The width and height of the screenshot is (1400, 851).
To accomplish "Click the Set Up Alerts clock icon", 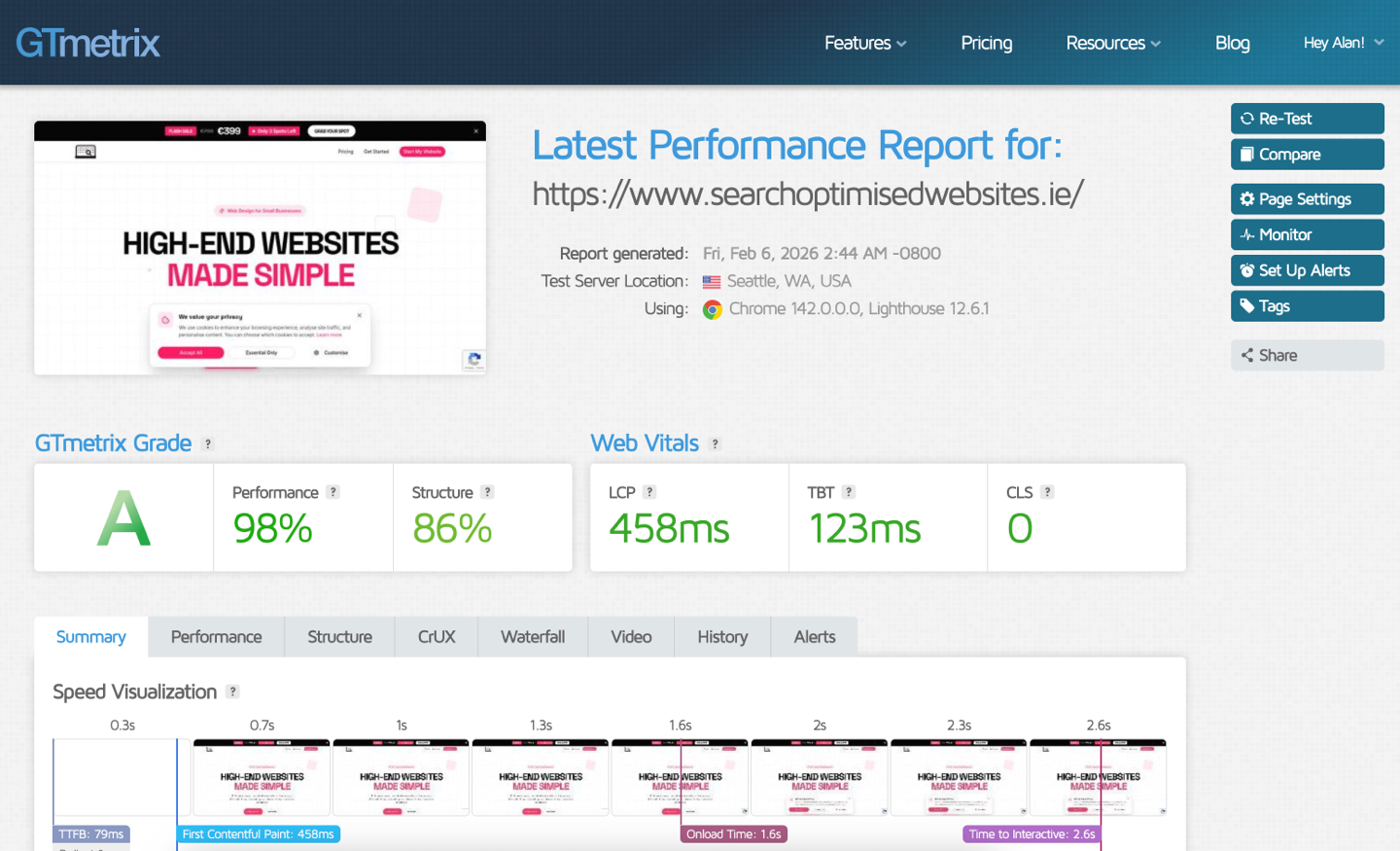I will point(1247,269).
